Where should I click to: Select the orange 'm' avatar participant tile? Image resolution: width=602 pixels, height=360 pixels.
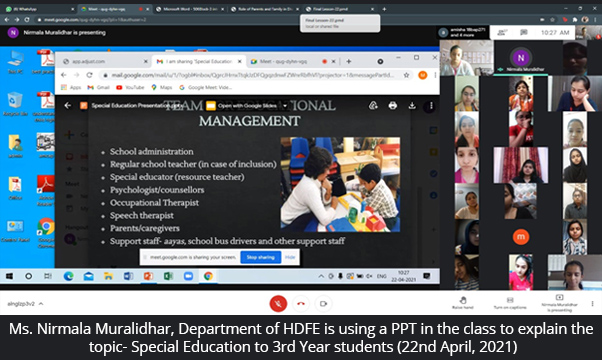coord(521,237)
